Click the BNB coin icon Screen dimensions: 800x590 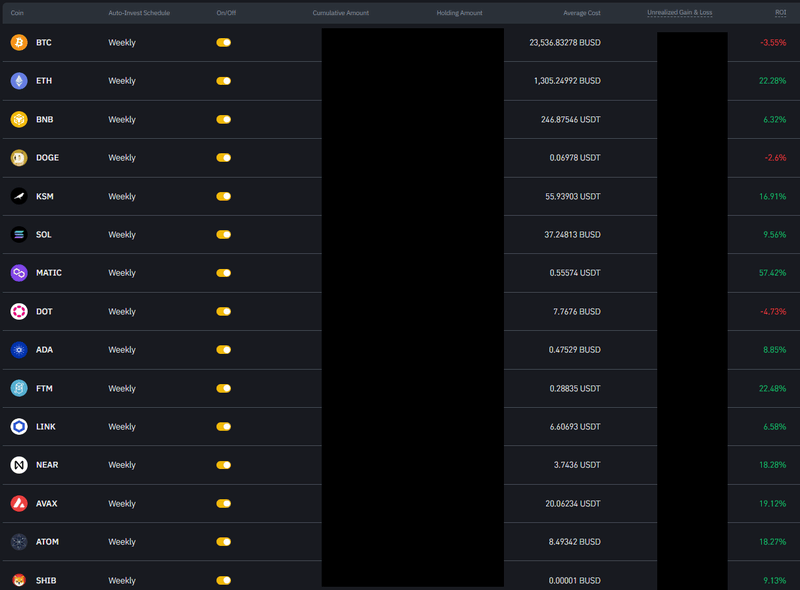pyautogui.click(x=19, y=119)
